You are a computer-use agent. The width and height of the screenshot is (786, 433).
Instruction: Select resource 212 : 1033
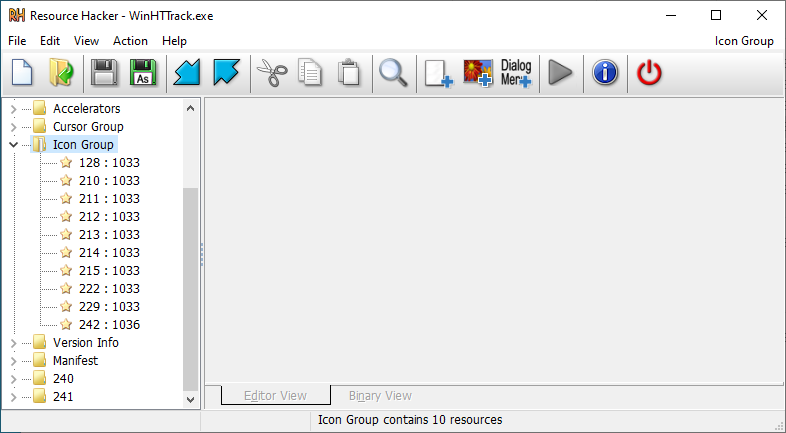tap(109, 216)
